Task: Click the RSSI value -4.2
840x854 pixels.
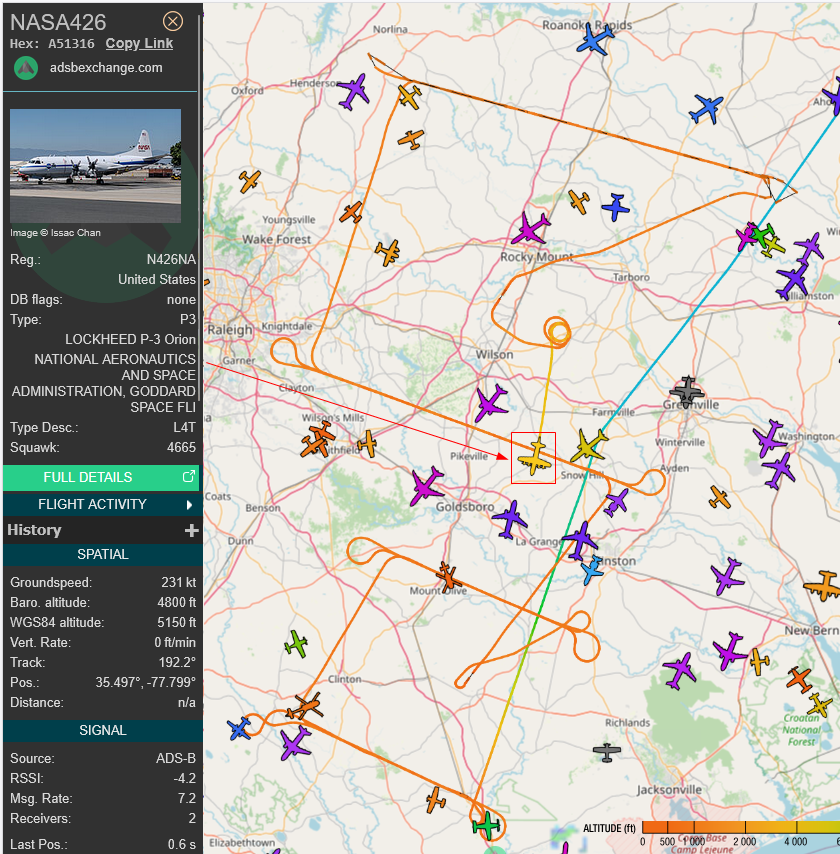Action: (x=186, y=778)
